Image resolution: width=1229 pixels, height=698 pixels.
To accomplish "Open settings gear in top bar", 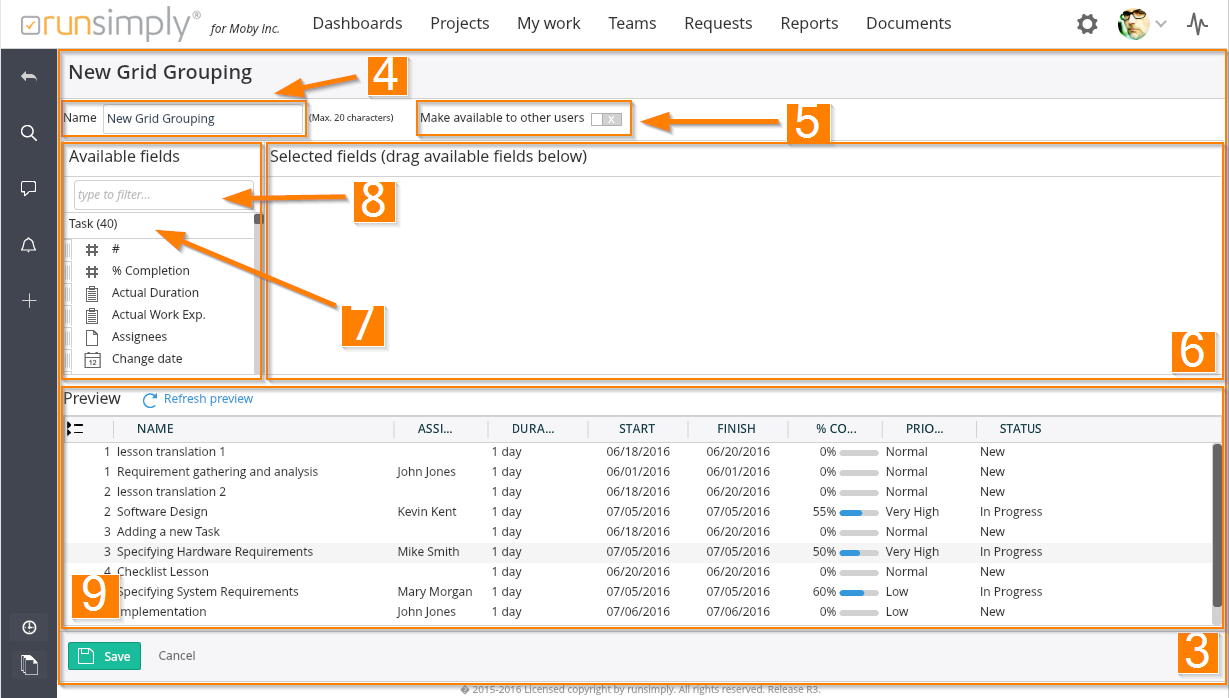I will [1087, 24].
